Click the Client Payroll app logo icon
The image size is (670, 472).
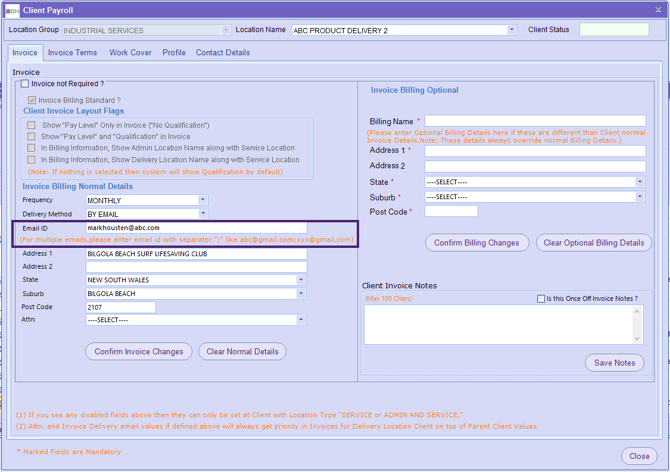click(x=12, y=10)
